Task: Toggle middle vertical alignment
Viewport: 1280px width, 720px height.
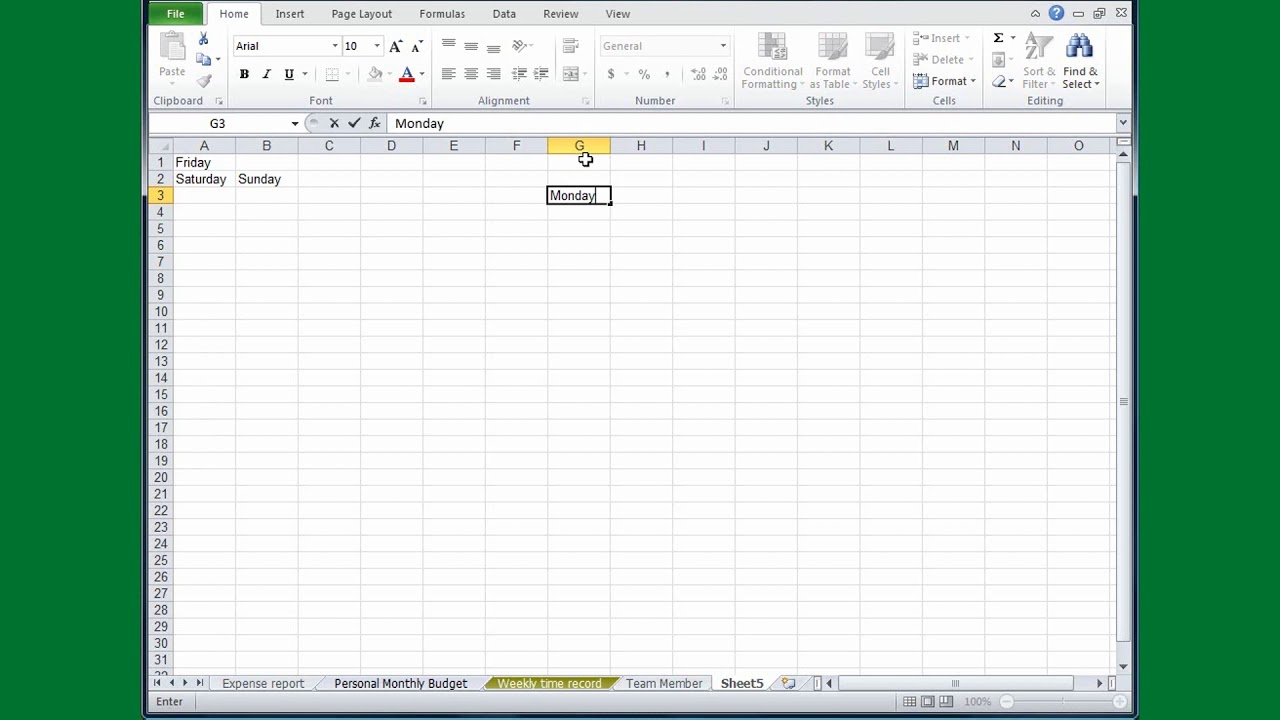Action: pos(471,46)
